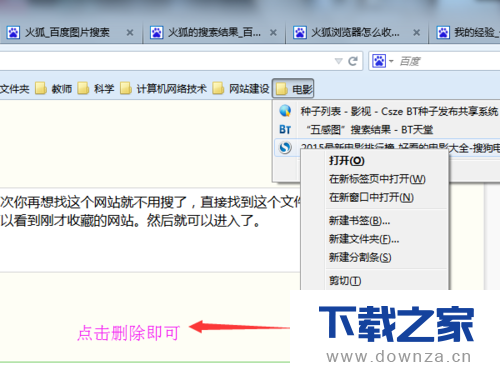Click the 电影 folder icon
Image resolution: width=500 pixels, height=375 pixels.
(281, 89)
